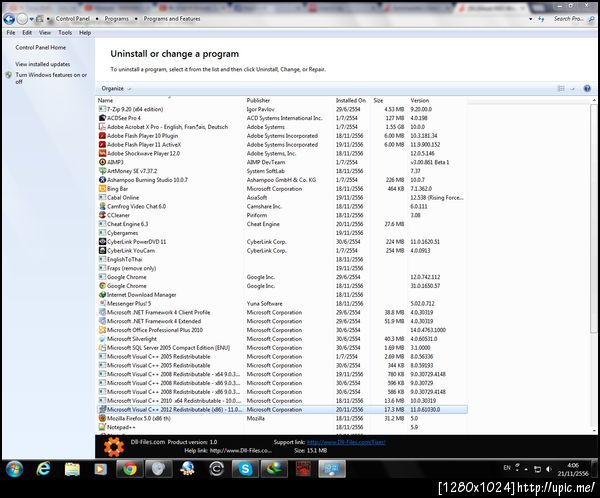Navigate to Control Panel breadcrumb
The height and width of the screenshot is (498, 600).
point(72,19)
